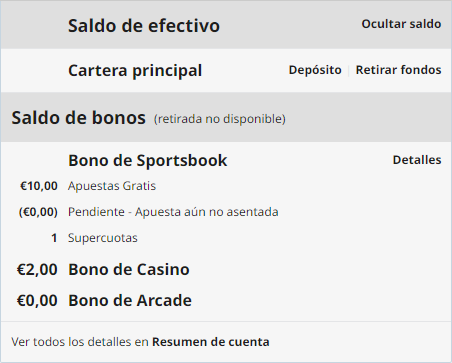Viewport: 452px width, 363px height.
Task: Open the Depósito link
Action: 315,70
